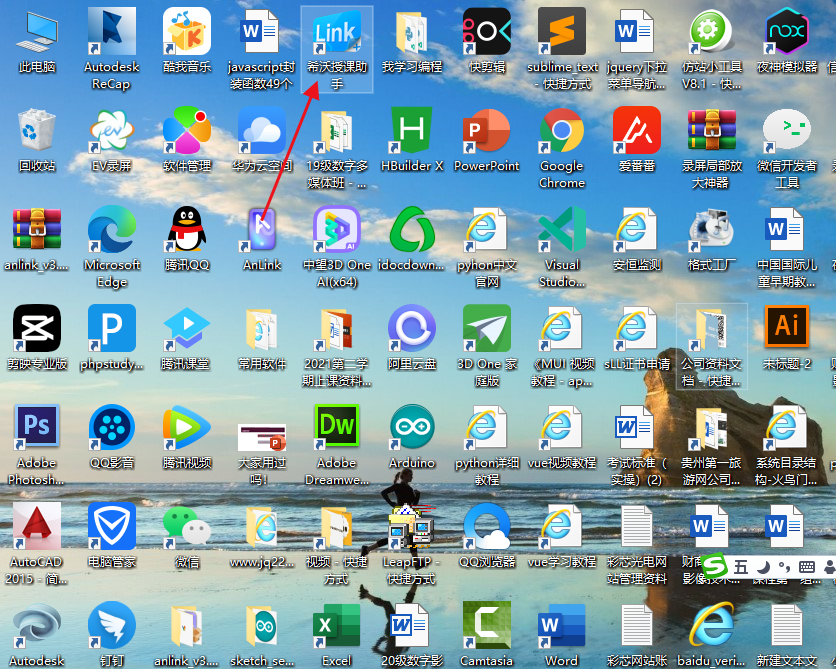Select the Excel shortcut icon

[x=336, y=625]
